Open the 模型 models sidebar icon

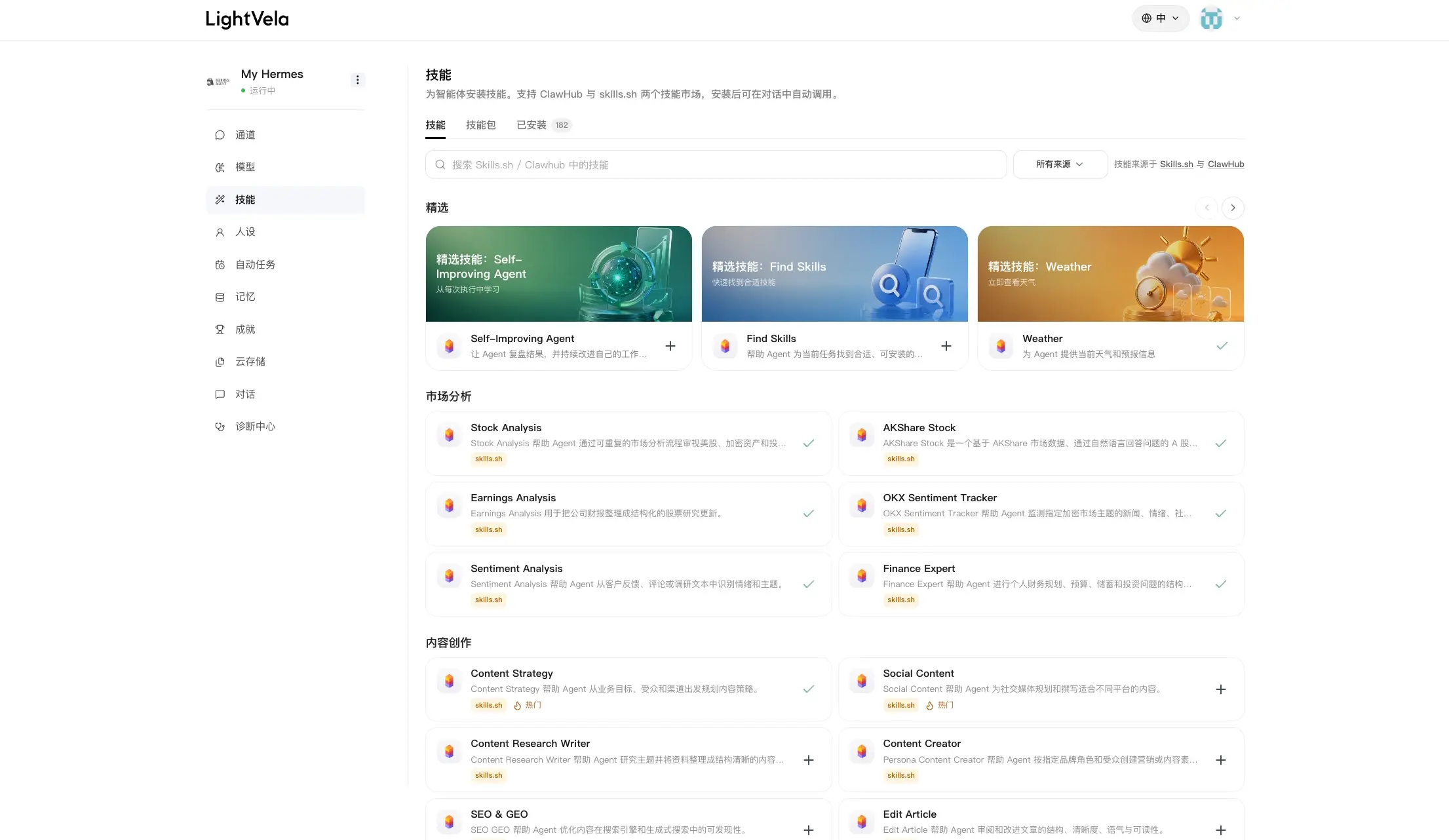click(220, 167)
